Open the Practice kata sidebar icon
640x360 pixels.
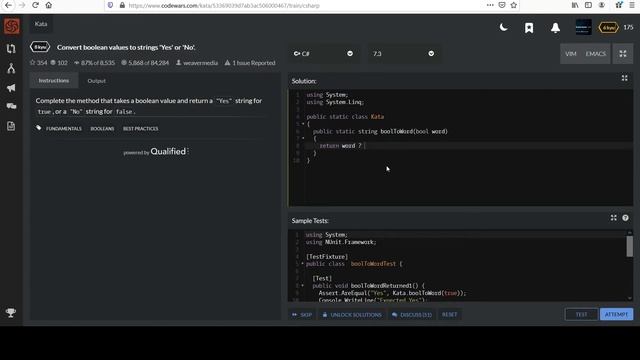click(11, 49)
